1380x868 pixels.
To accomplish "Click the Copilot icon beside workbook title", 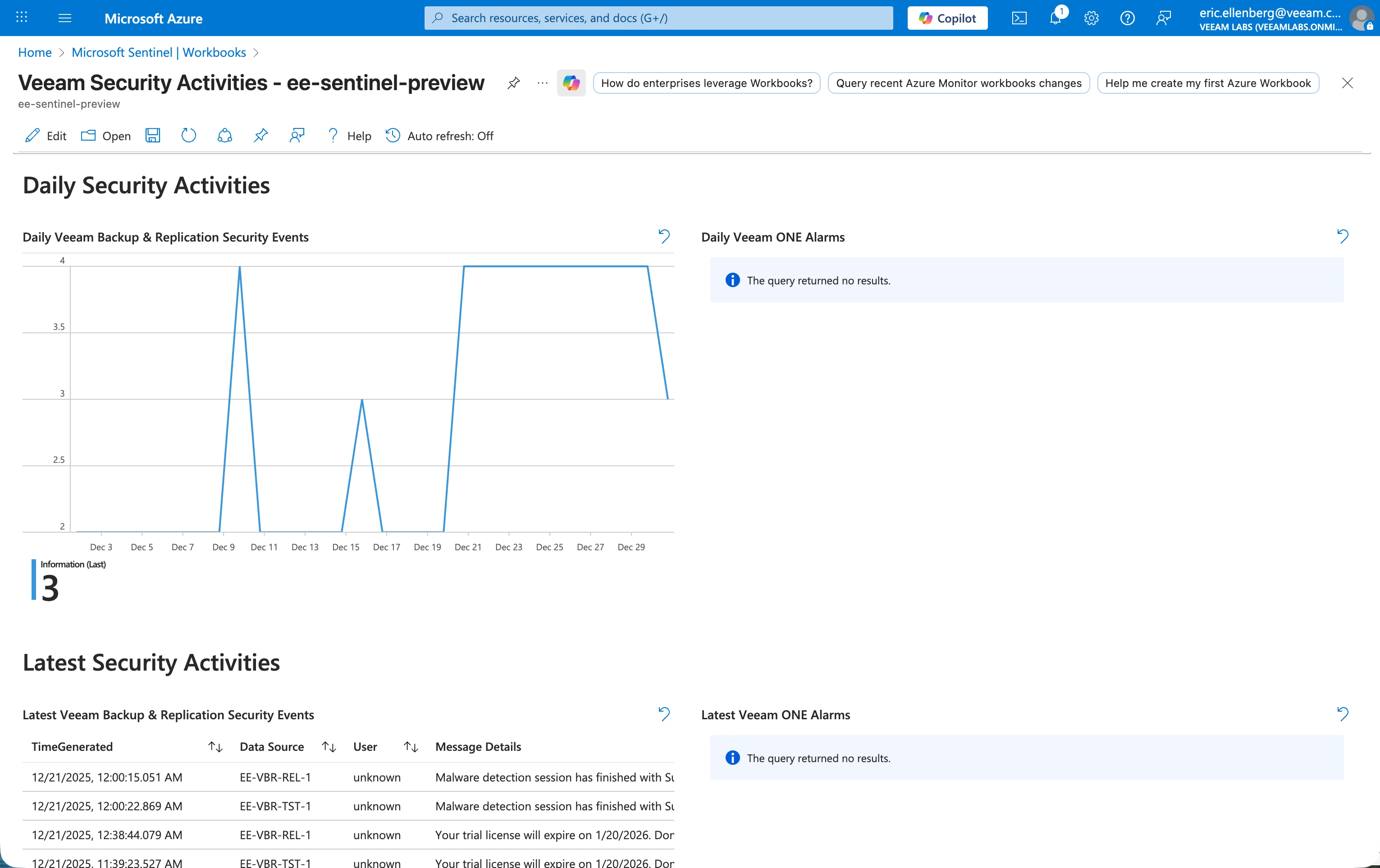I will [571, 83].
